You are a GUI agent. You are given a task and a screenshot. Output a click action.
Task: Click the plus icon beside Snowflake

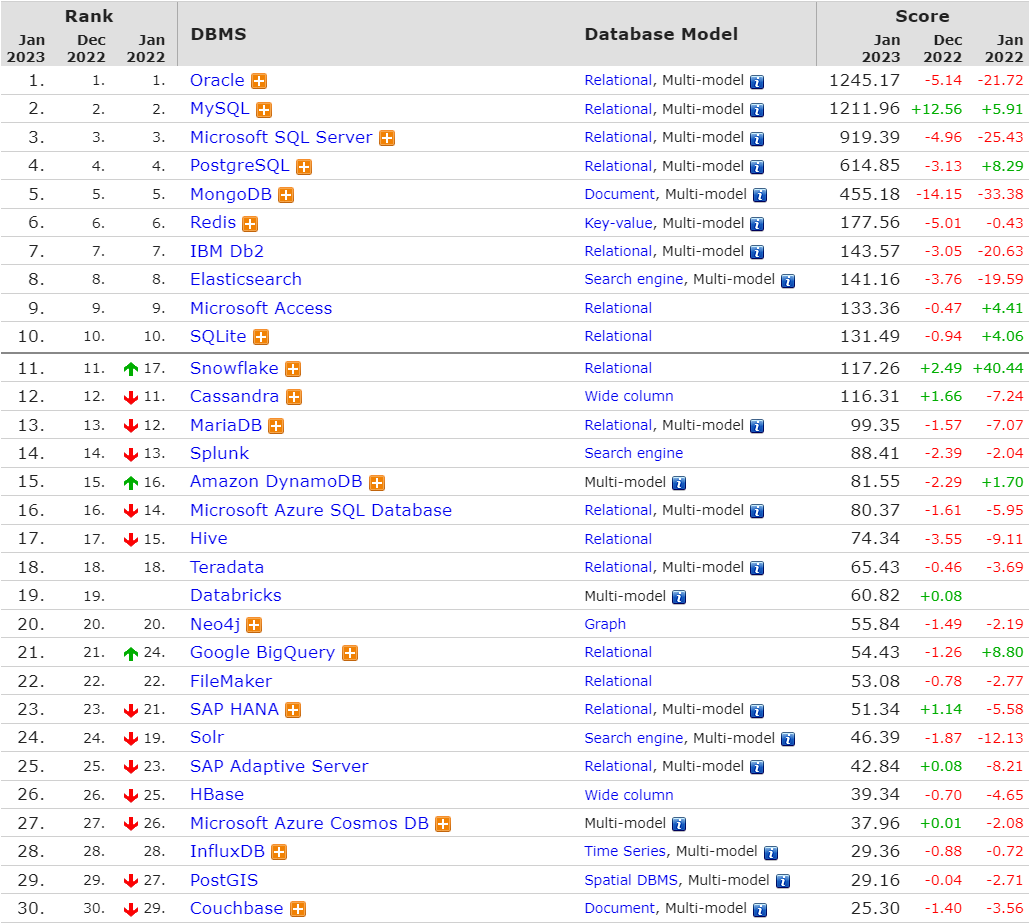pyautogui.click(x=293, y=369)
